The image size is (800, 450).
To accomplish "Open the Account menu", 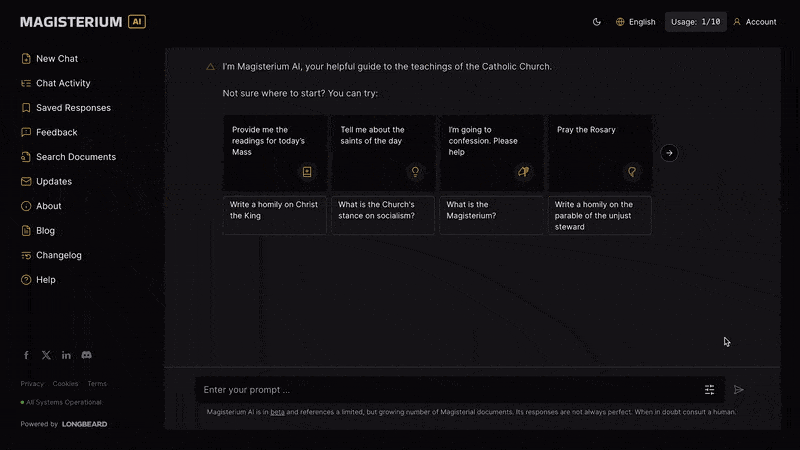I will click(754, 21).
